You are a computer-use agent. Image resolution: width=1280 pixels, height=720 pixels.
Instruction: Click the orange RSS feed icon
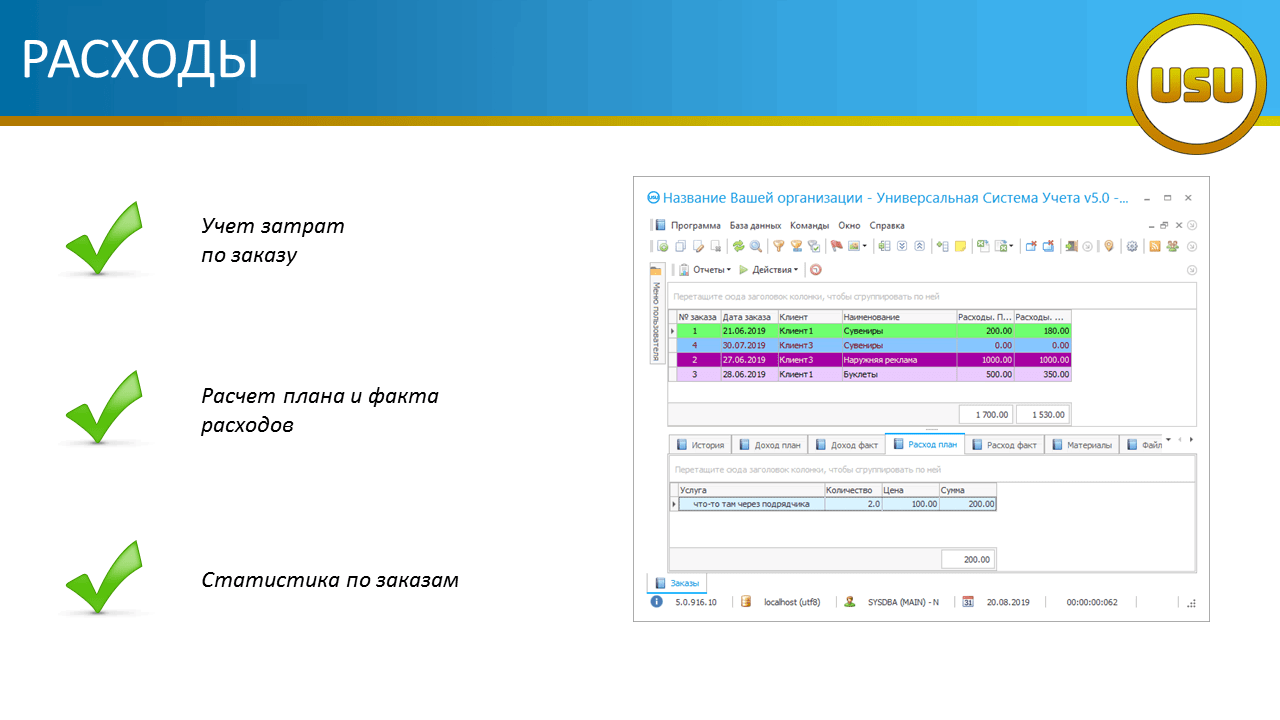1155,247
